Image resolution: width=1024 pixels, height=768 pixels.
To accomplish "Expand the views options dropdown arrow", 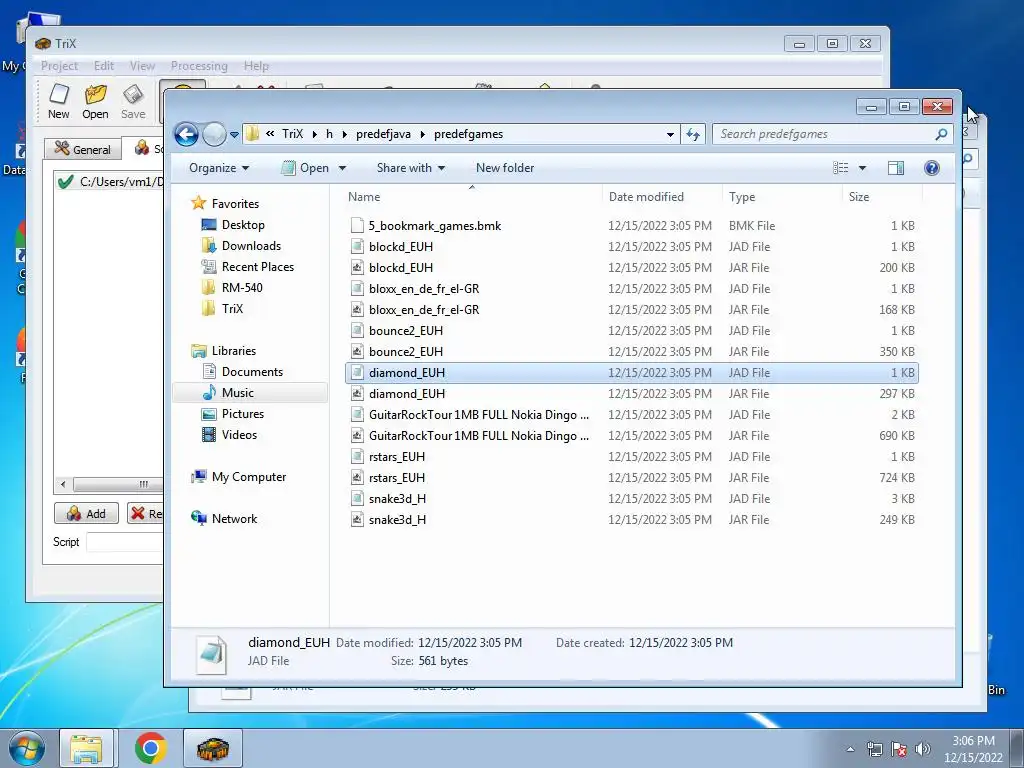I will 862,168.
